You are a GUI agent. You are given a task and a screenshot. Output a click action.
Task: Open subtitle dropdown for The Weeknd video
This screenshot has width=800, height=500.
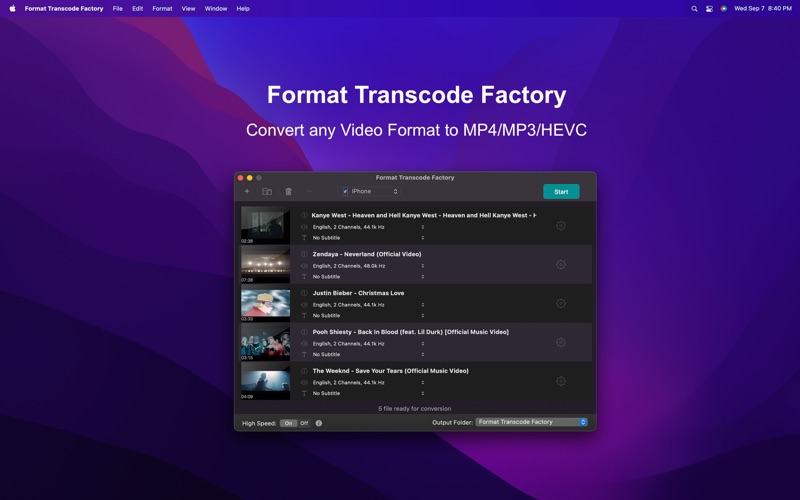(368, 393)
